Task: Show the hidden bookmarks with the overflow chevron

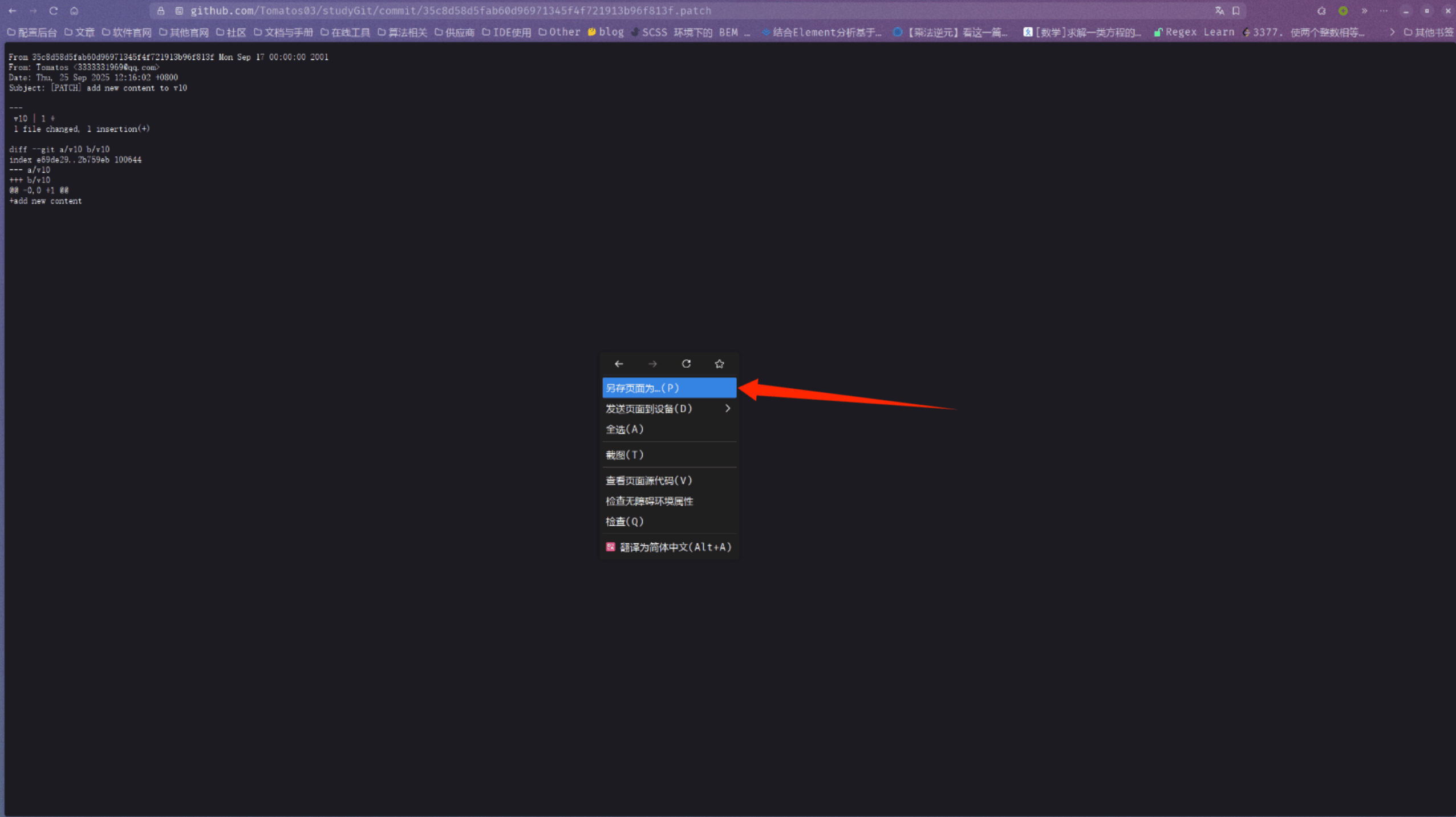Action: pyautogui.click(x=1392, y=32)
